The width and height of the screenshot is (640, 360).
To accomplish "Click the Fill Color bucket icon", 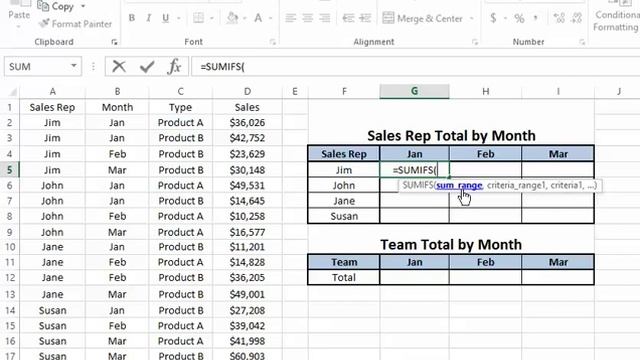I will [x=232, y=18].
